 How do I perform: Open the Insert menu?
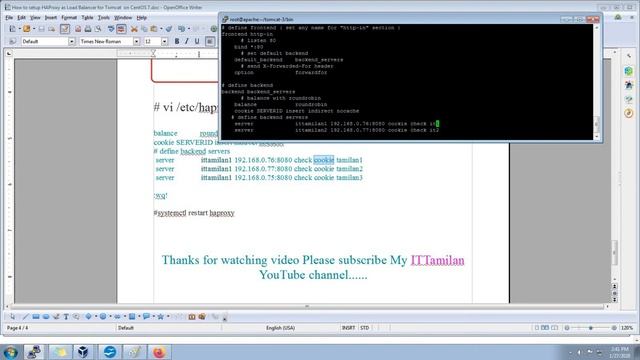click(51, 18)
